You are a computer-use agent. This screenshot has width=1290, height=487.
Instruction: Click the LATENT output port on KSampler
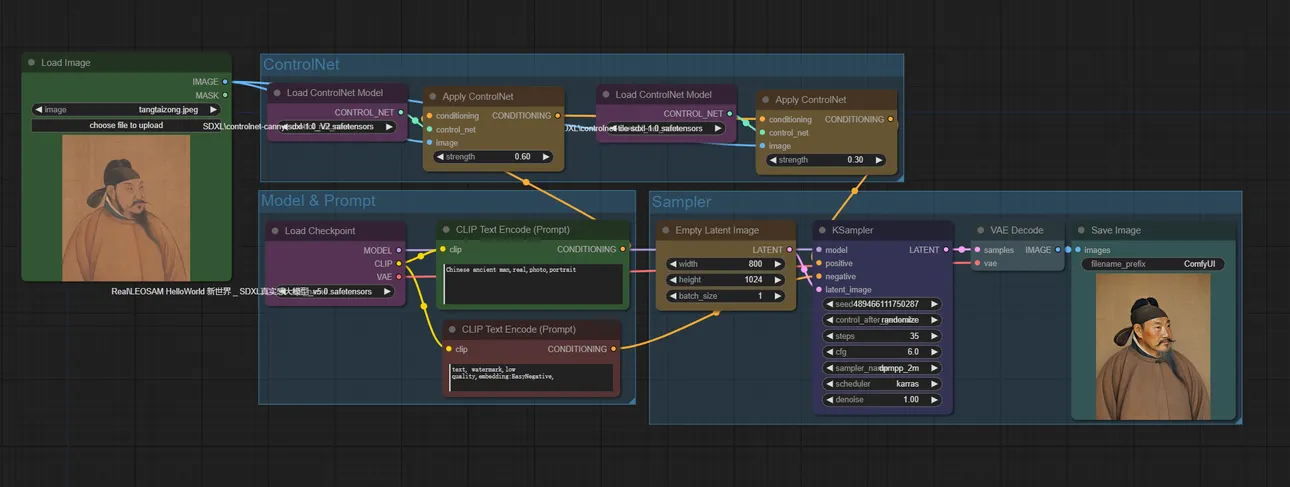946,250
